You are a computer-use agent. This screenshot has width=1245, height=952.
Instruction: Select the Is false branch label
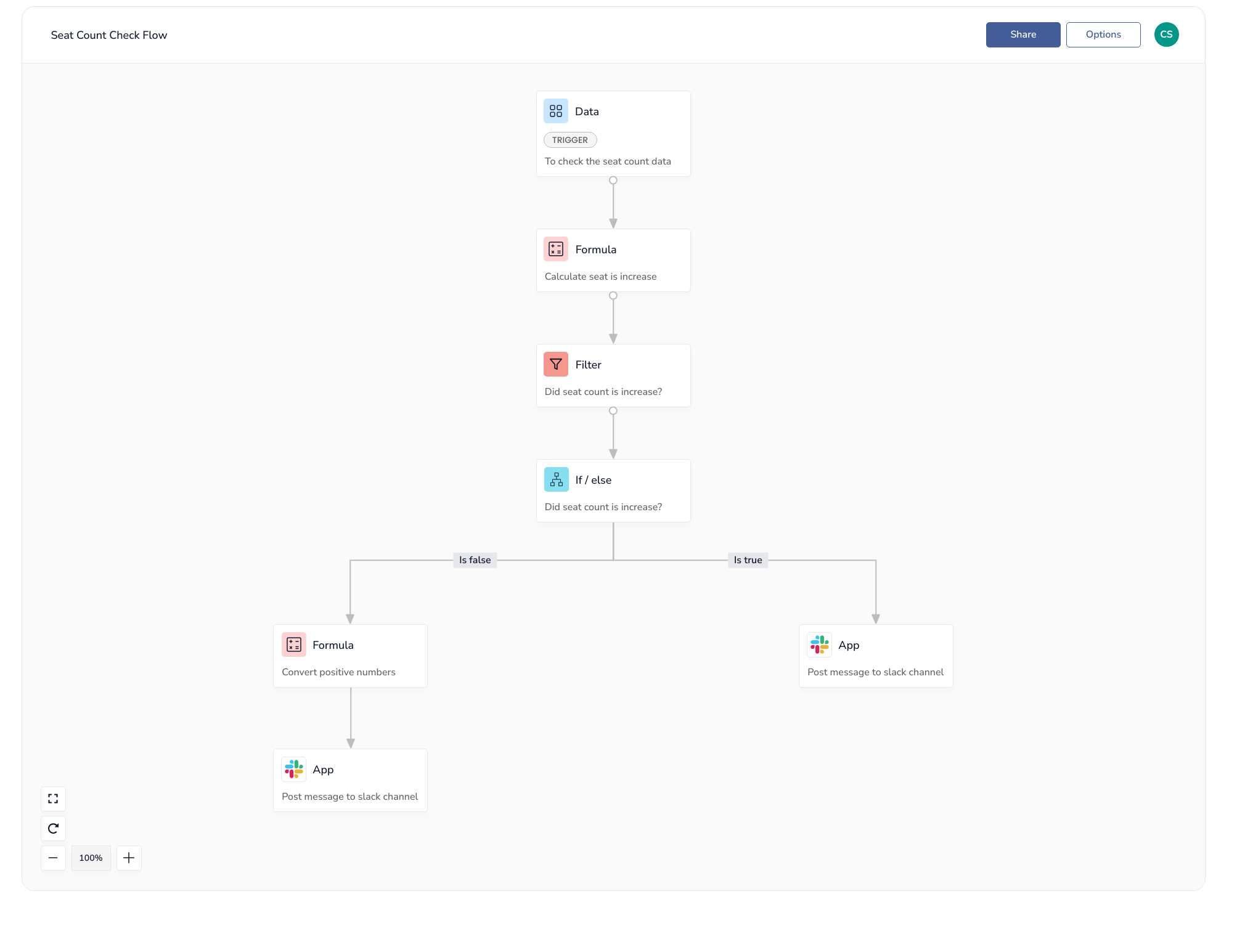[475, 559]
